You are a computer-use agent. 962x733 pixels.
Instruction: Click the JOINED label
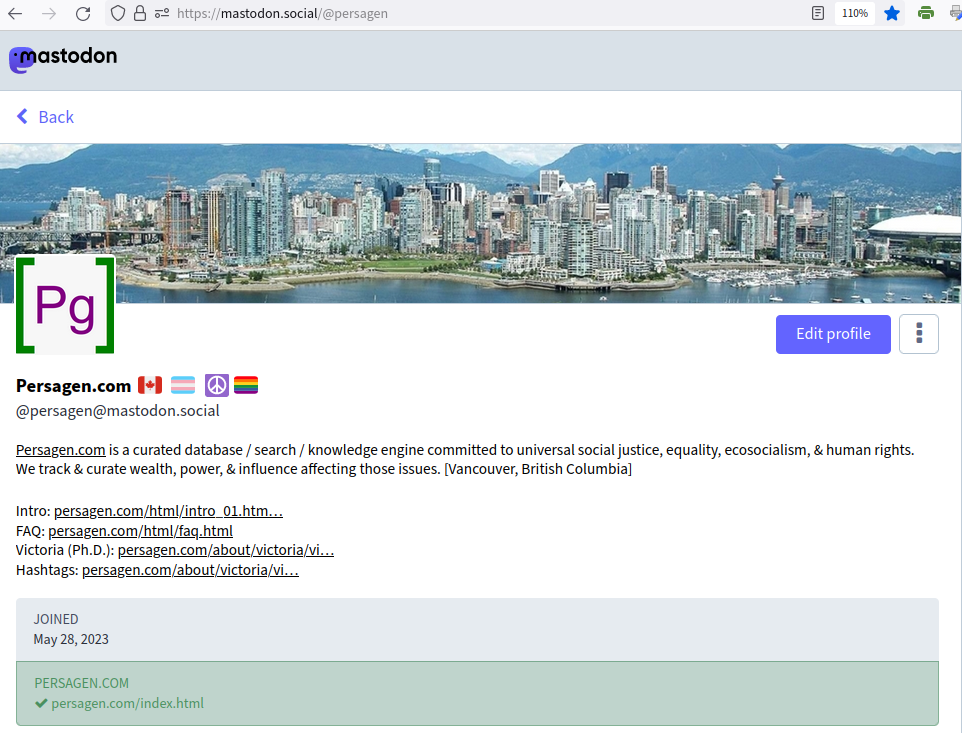(x=56, y=620)
